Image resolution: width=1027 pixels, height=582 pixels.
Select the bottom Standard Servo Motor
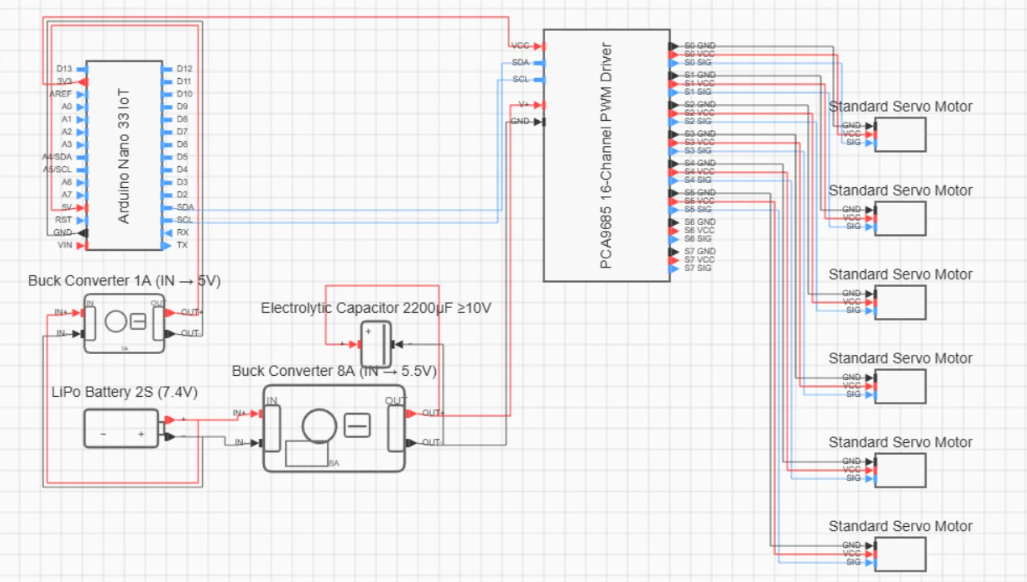(900, 553)
